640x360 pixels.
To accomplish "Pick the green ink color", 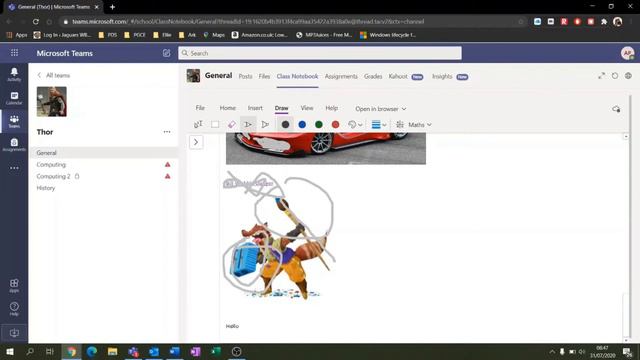I will click(x=319, y=124).
